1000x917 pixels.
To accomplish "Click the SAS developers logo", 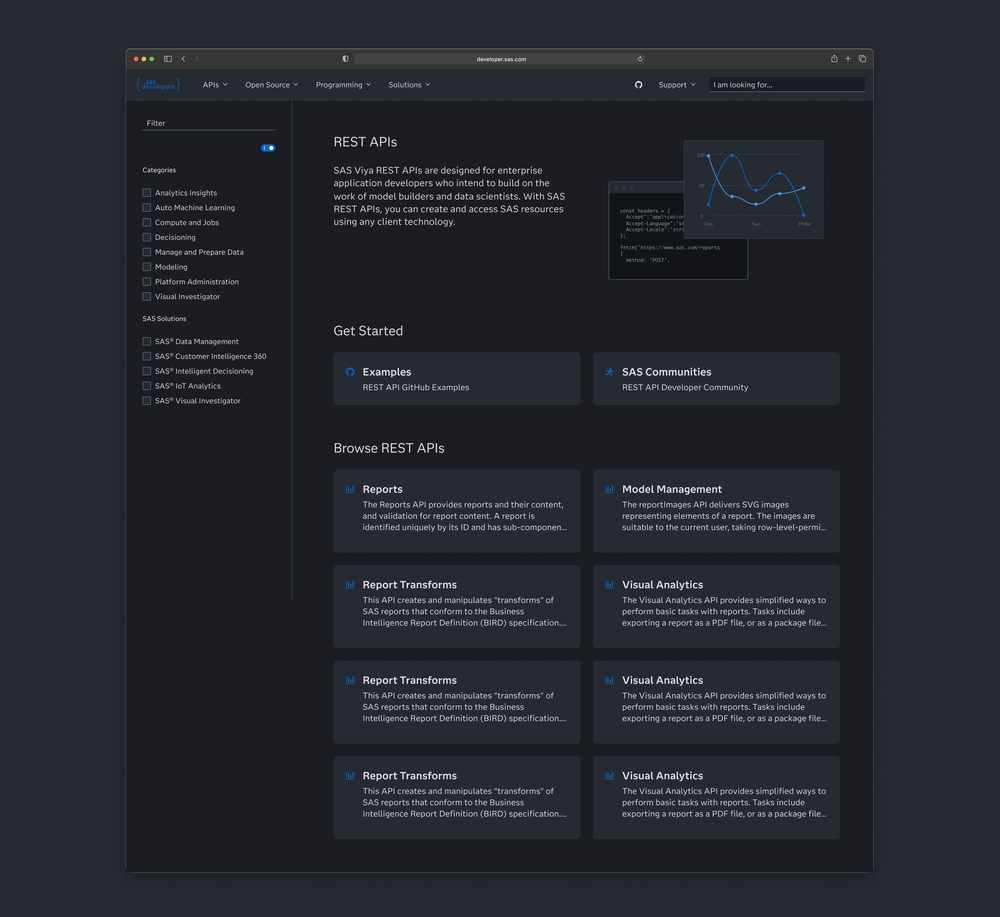I will tap(158, 85).
